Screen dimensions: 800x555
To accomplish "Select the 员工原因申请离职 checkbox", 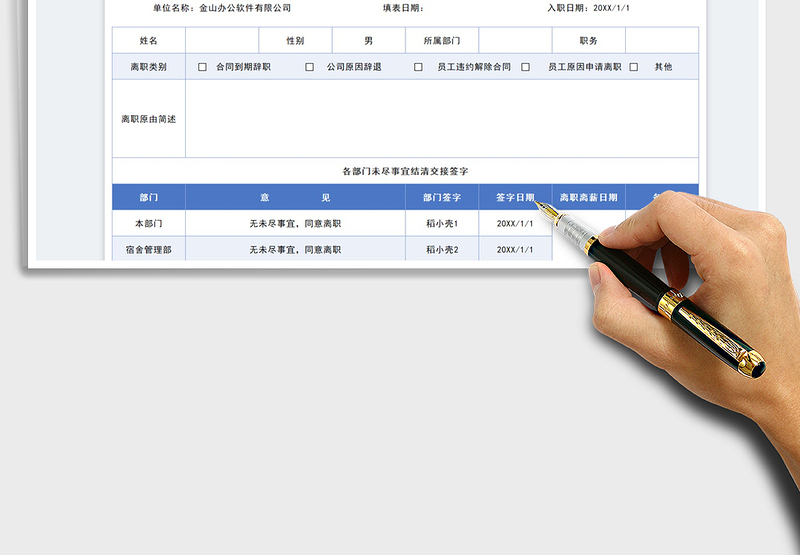I will pyautogui.click(x=525, y=67).
